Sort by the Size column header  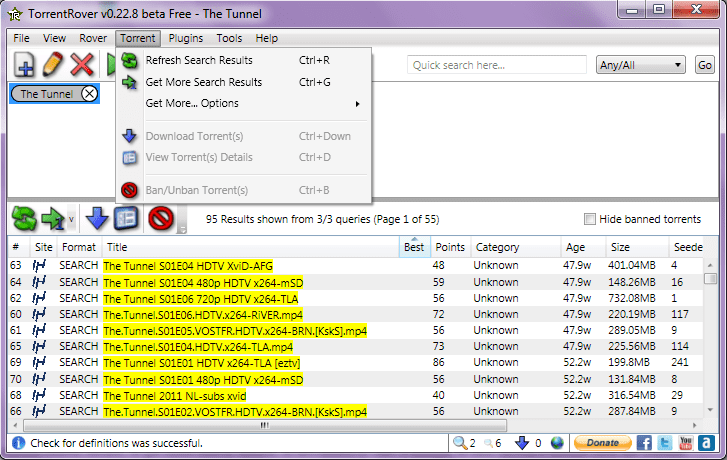637,247
